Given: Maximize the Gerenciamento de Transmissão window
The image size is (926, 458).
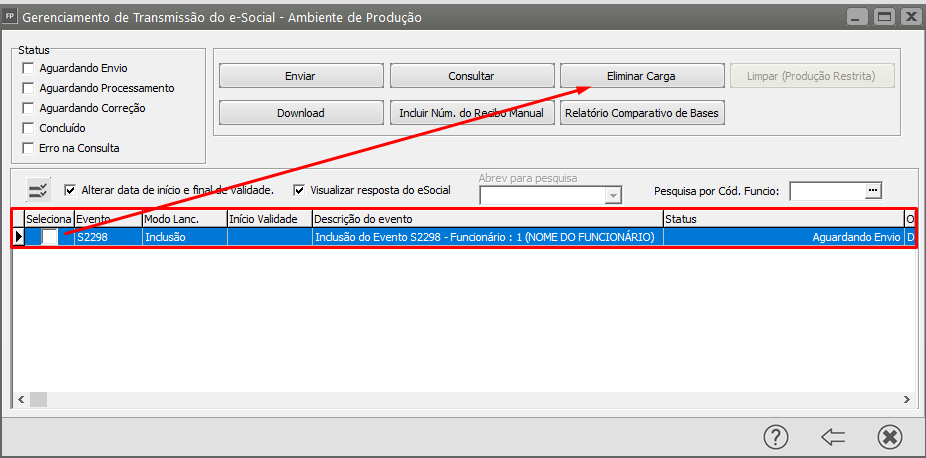Looking at the screenshot, I should coord(883,17).
